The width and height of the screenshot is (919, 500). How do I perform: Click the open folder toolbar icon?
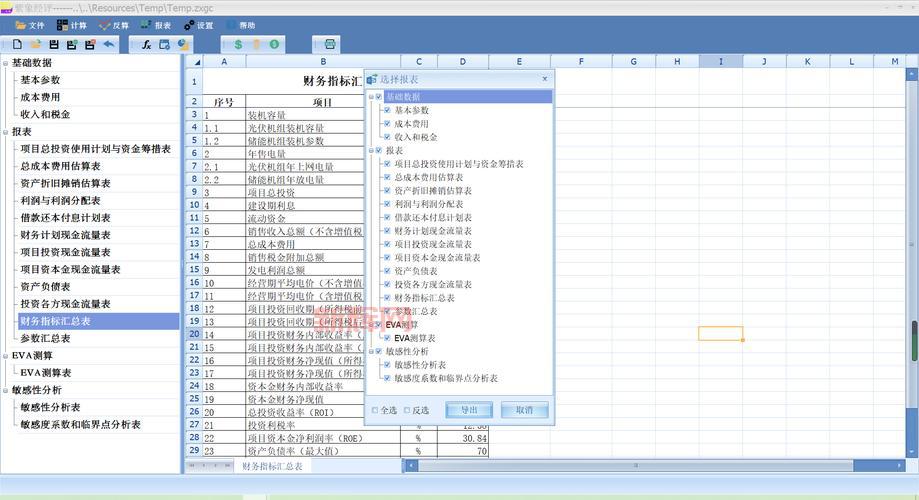point(35,44)
